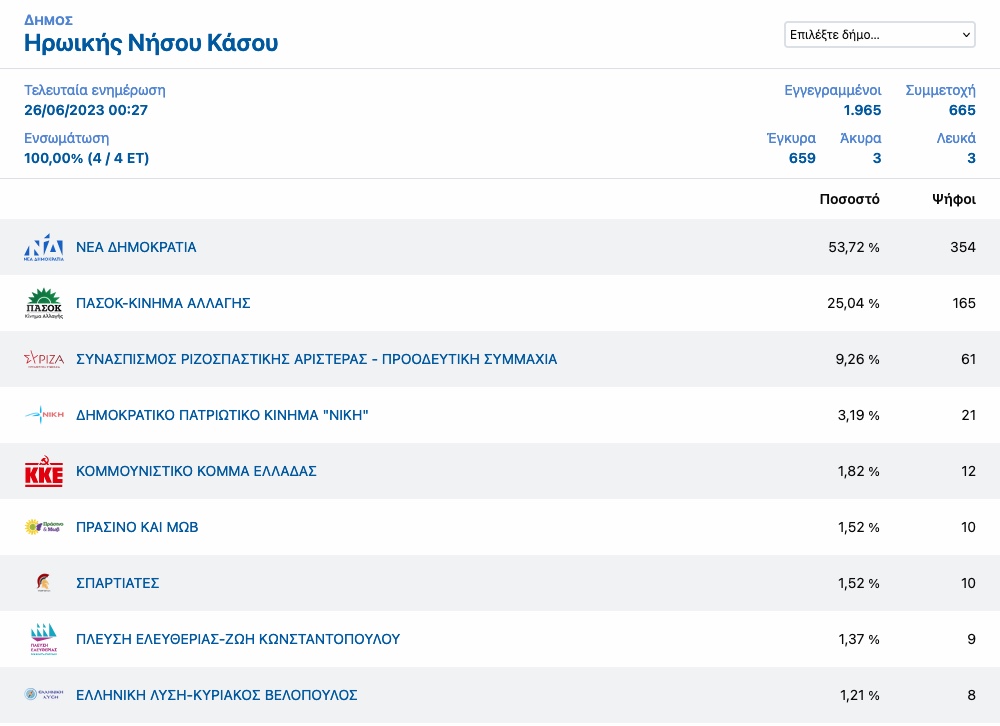Click the 12 votes cell
This screenshot has width=1000, height=726.
pos(969,471)
